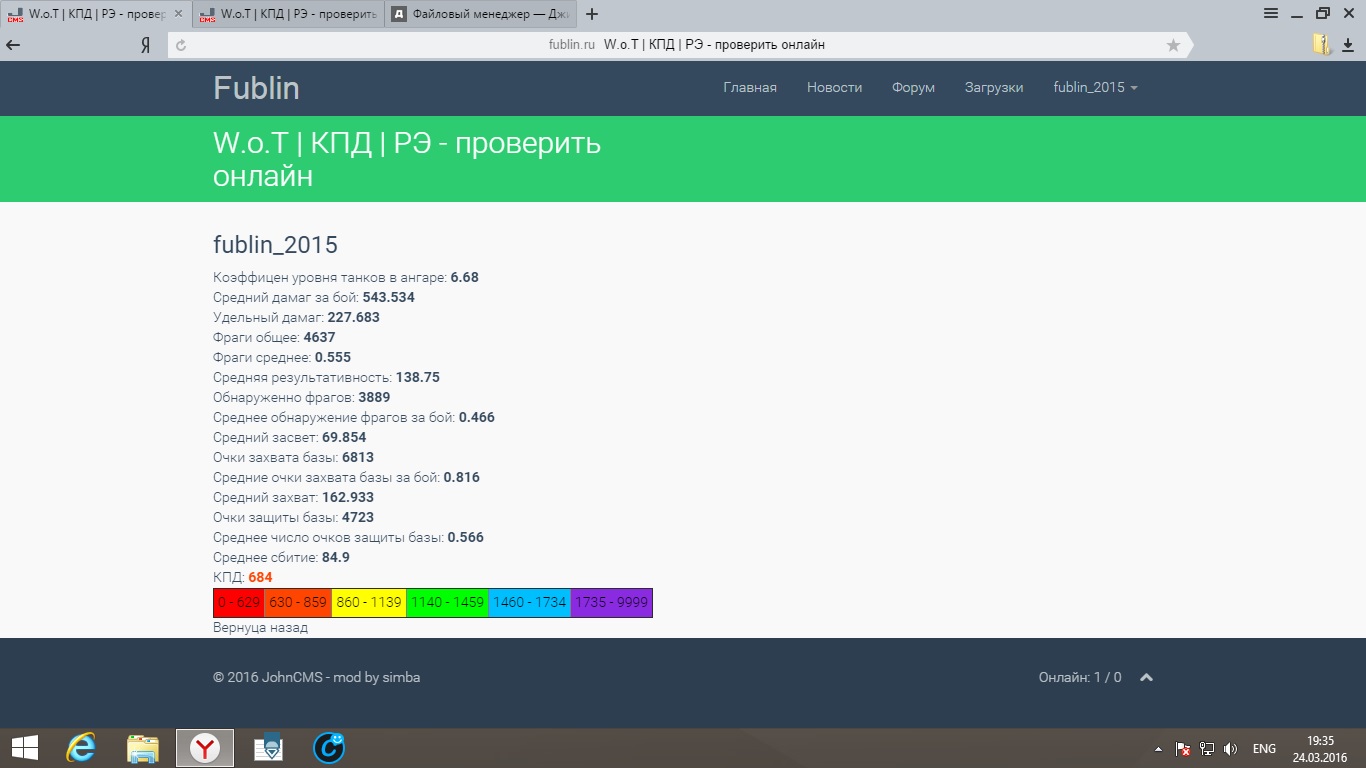Open the browser hamburger menu

click(1271, 13)
